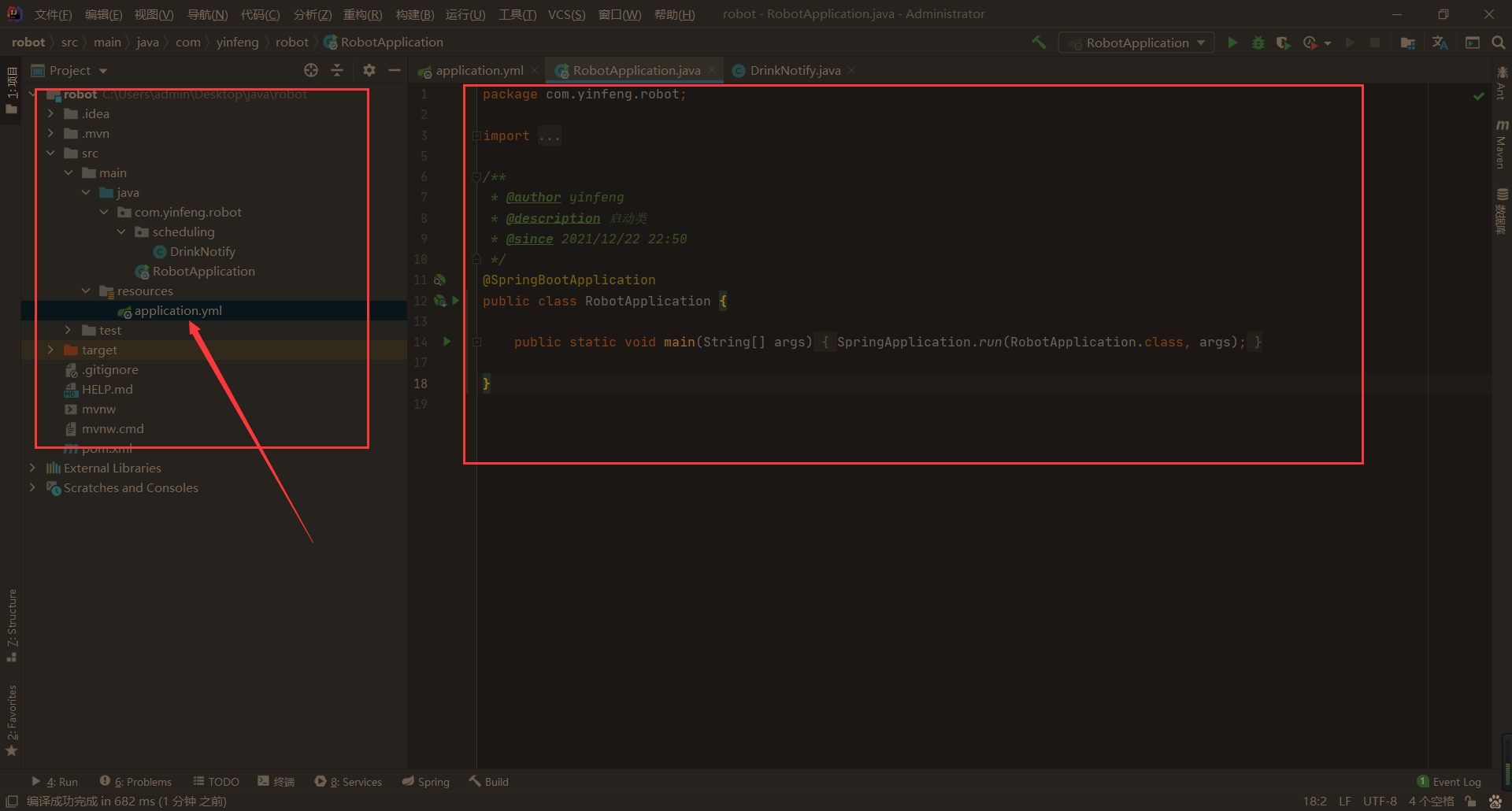
Task: Click the Spring bean gutter icon line 11
Action: (439, 280)
